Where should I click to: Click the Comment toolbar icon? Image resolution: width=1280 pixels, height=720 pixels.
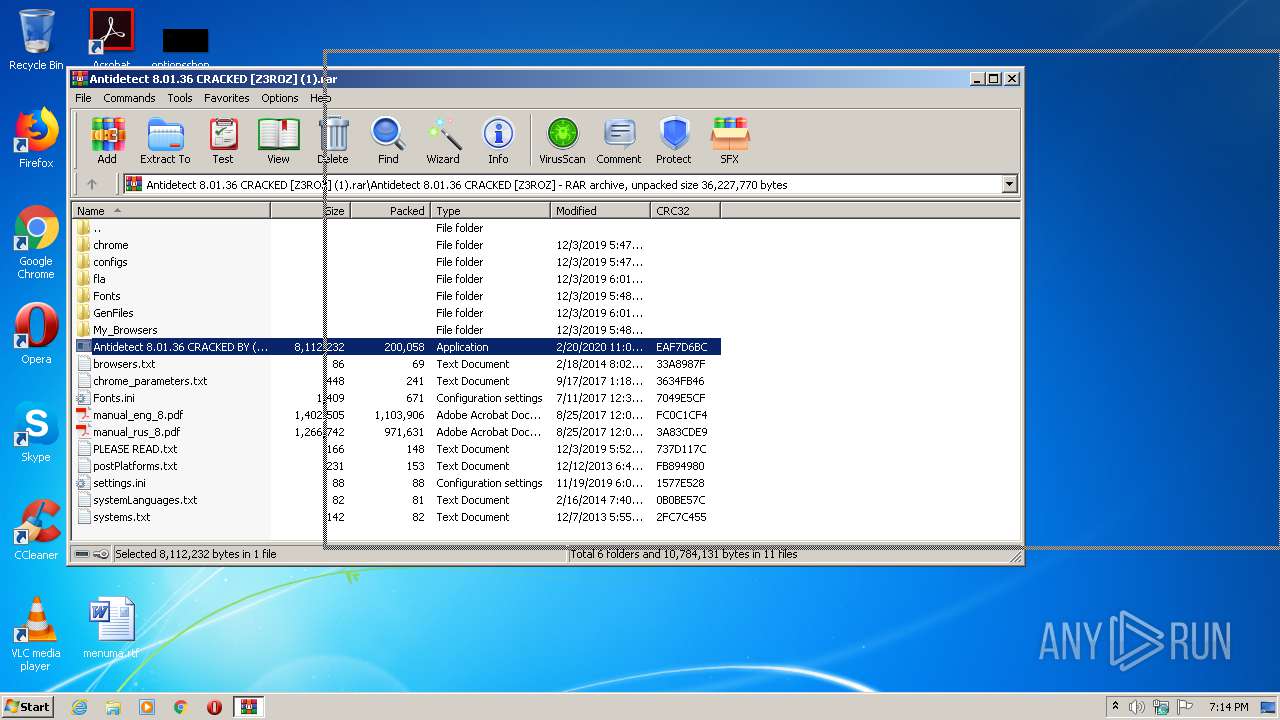pos(619,141)
